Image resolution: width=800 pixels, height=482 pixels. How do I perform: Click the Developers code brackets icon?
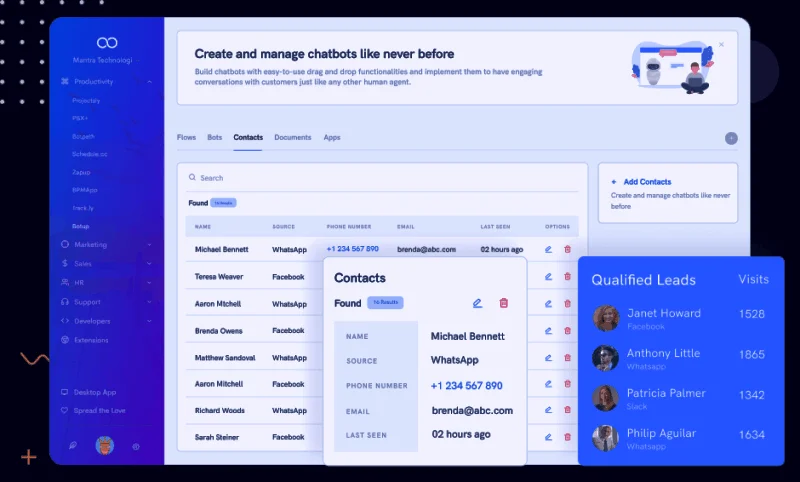(x=65, y=321)
